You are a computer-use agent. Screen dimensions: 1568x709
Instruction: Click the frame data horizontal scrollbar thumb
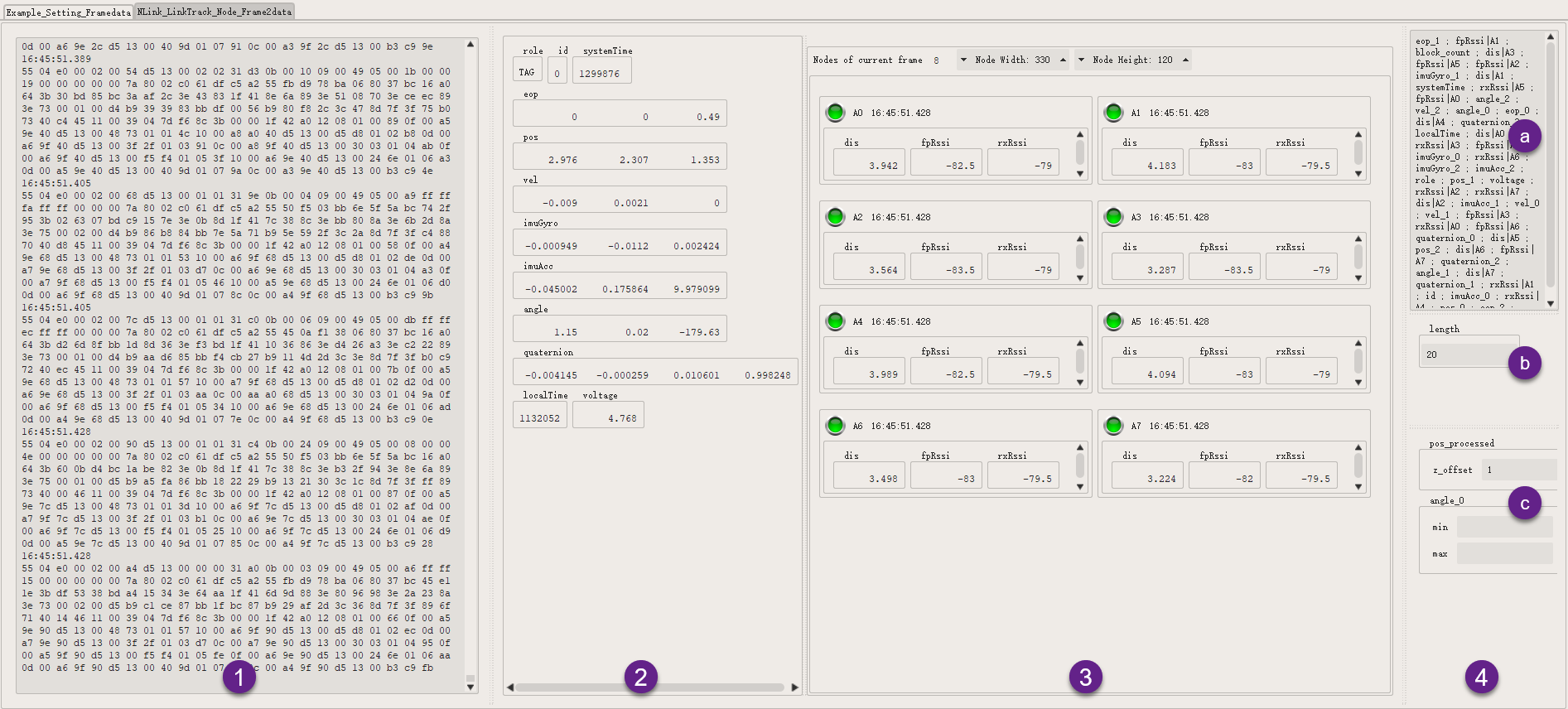pyautogui.click(x=650, y=687)
